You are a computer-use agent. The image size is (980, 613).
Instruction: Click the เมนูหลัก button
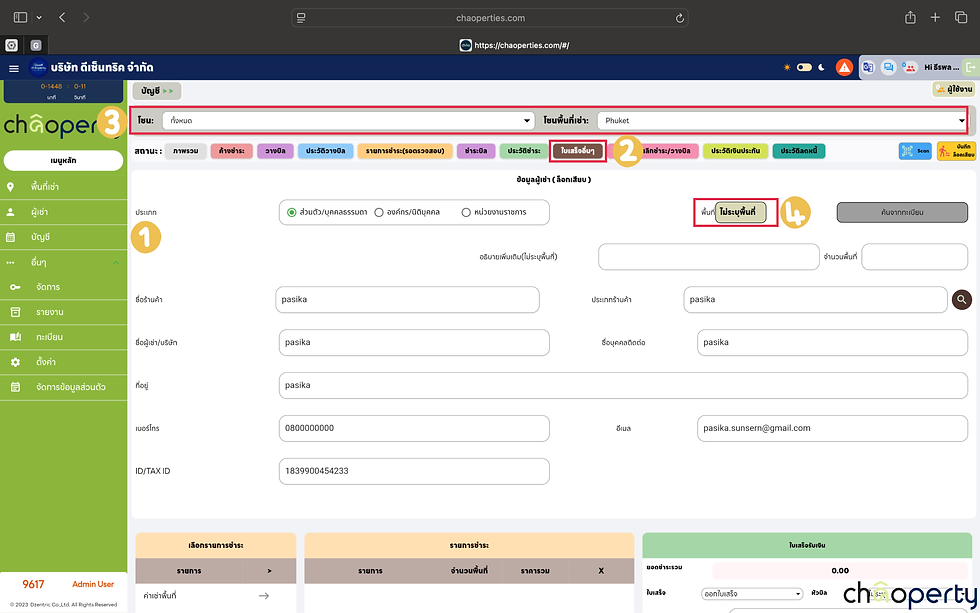click(x=63, y=161)
